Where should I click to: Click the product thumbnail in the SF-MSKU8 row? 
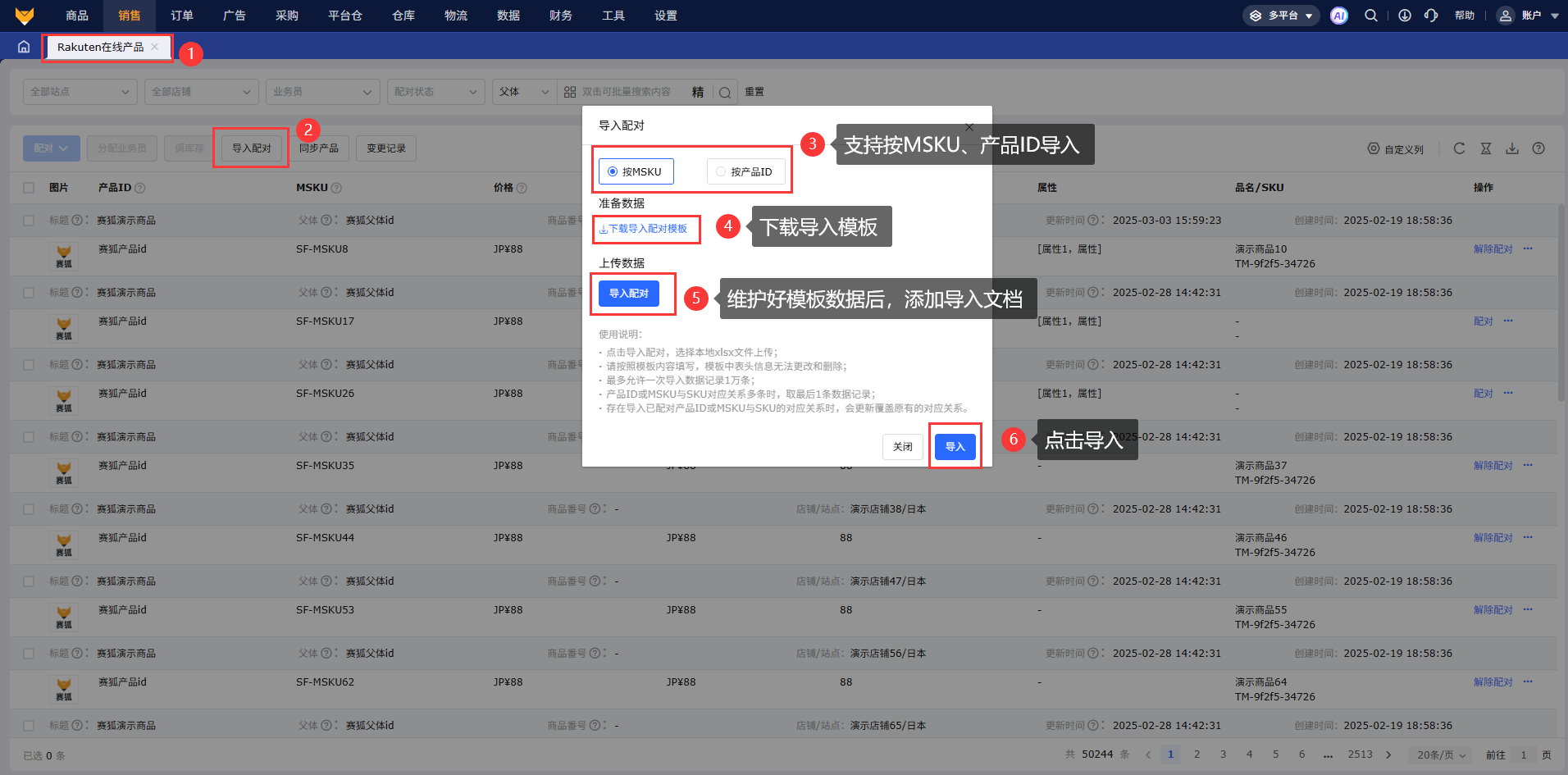pos(64,257)
